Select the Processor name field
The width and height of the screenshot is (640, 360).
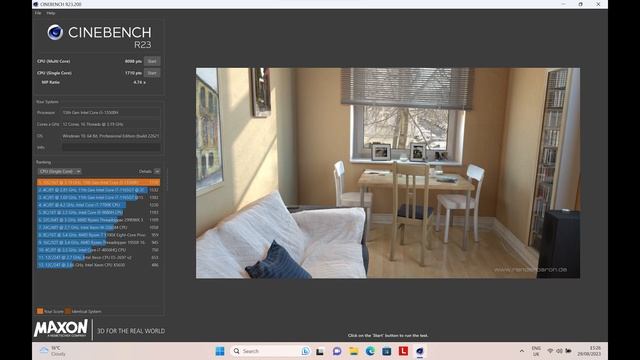pos(111,112)
